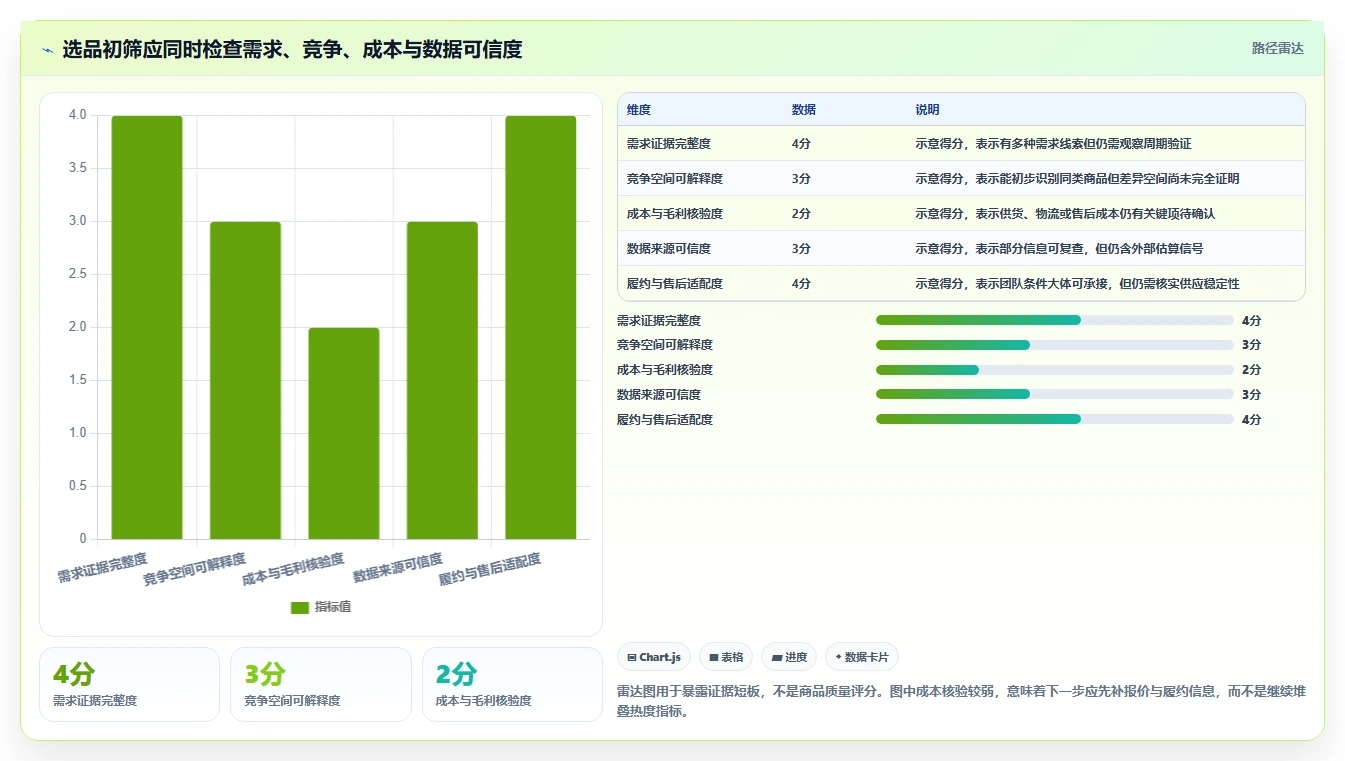Select the 数据卡片 tag chip

(862, 657)
